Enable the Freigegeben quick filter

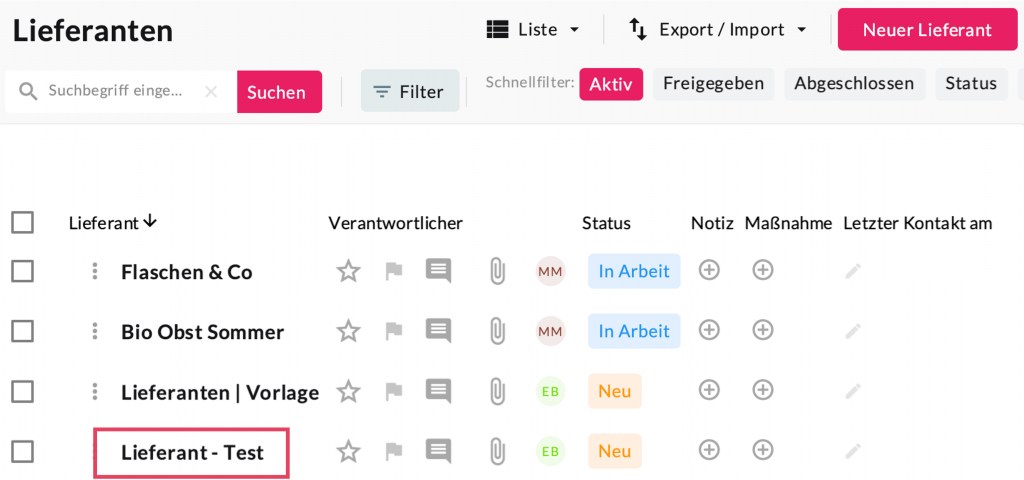click(713, 84)
